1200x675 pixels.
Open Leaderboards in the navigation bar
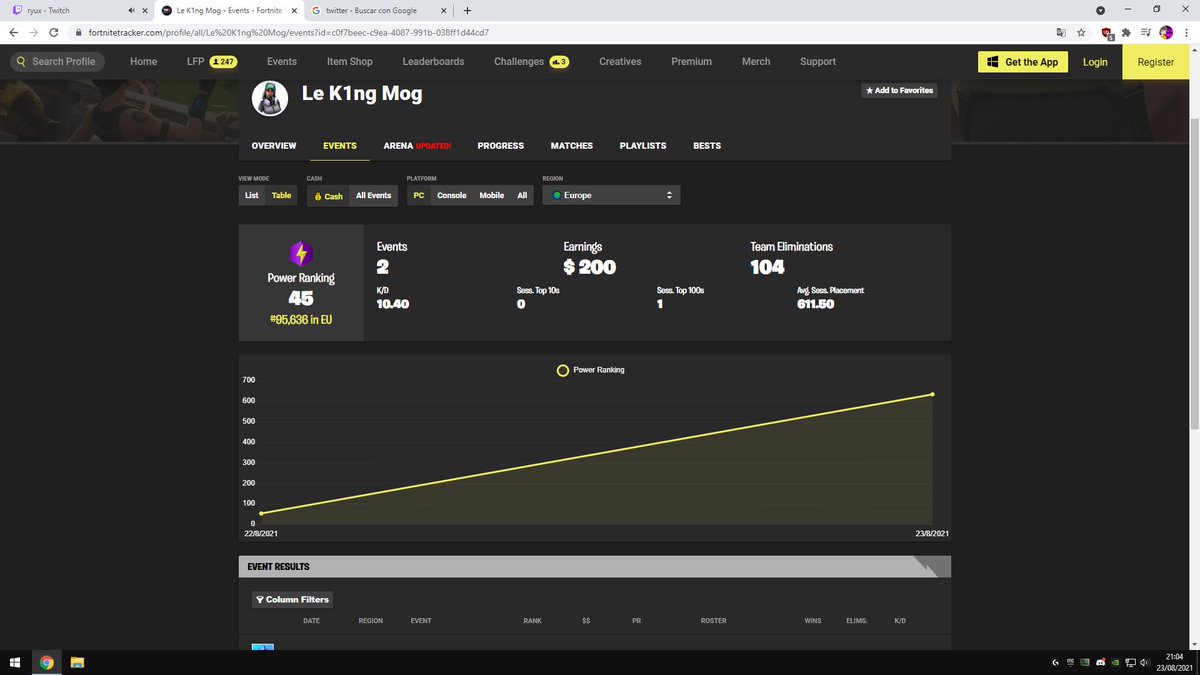click(x=433, y=61)
